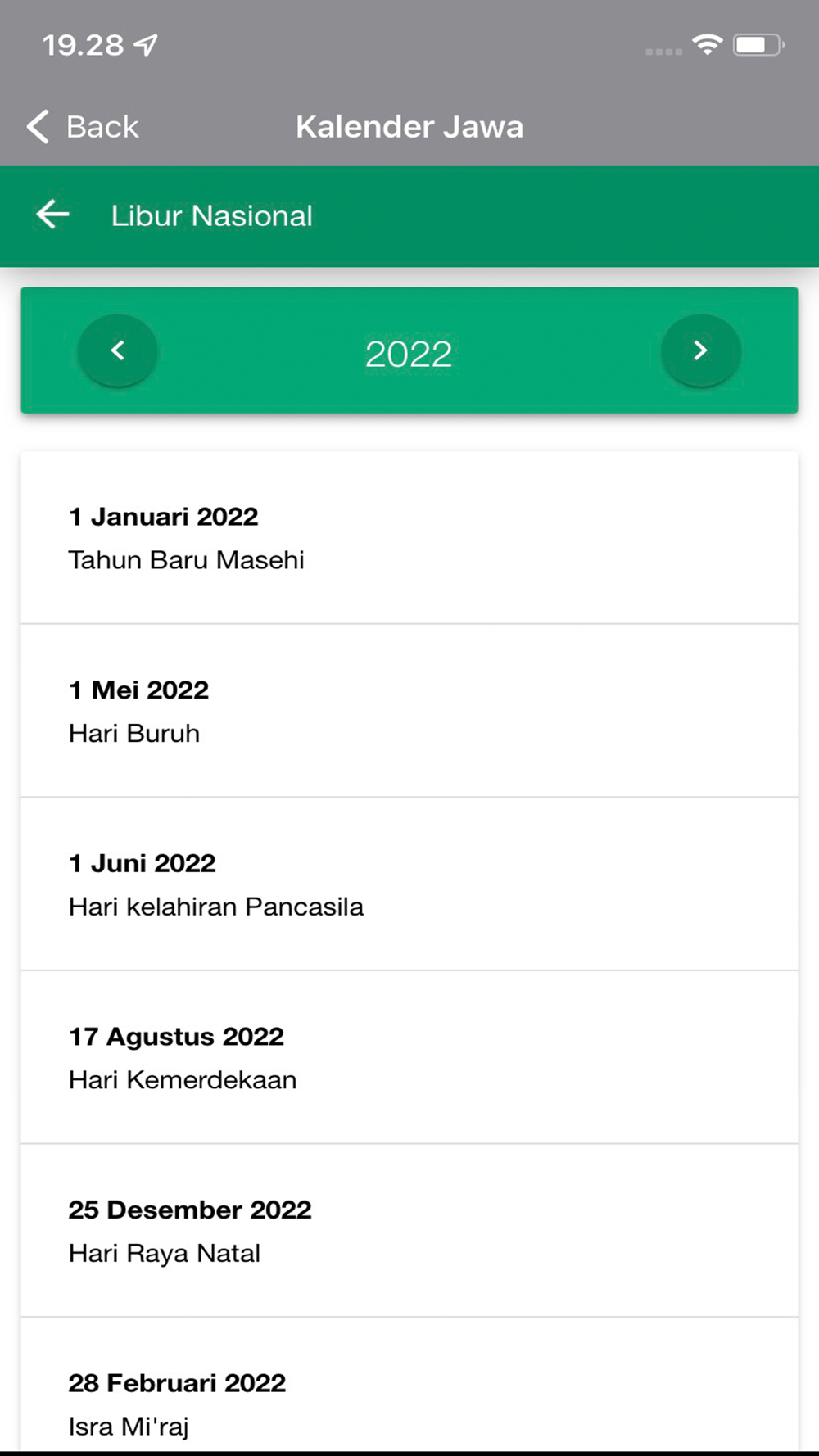The height and width of the screenshot is (1456, 819).
Task: Click the location services arrow icon
Action: point(146,44)
